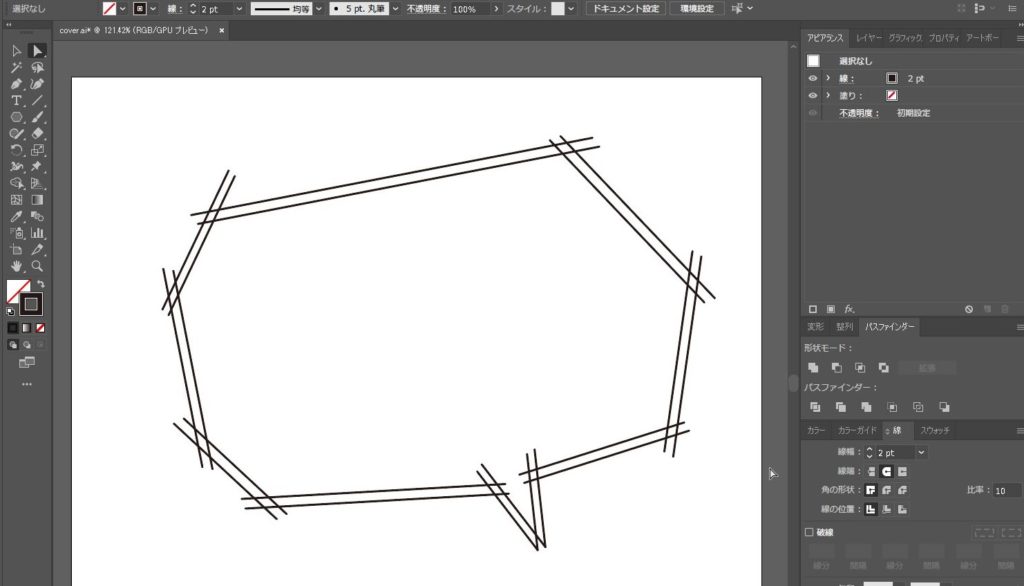Toggle visibility of the 塗り fill attribute
The width and height of the screenshot is (1024, 586).
coord(813,95)
